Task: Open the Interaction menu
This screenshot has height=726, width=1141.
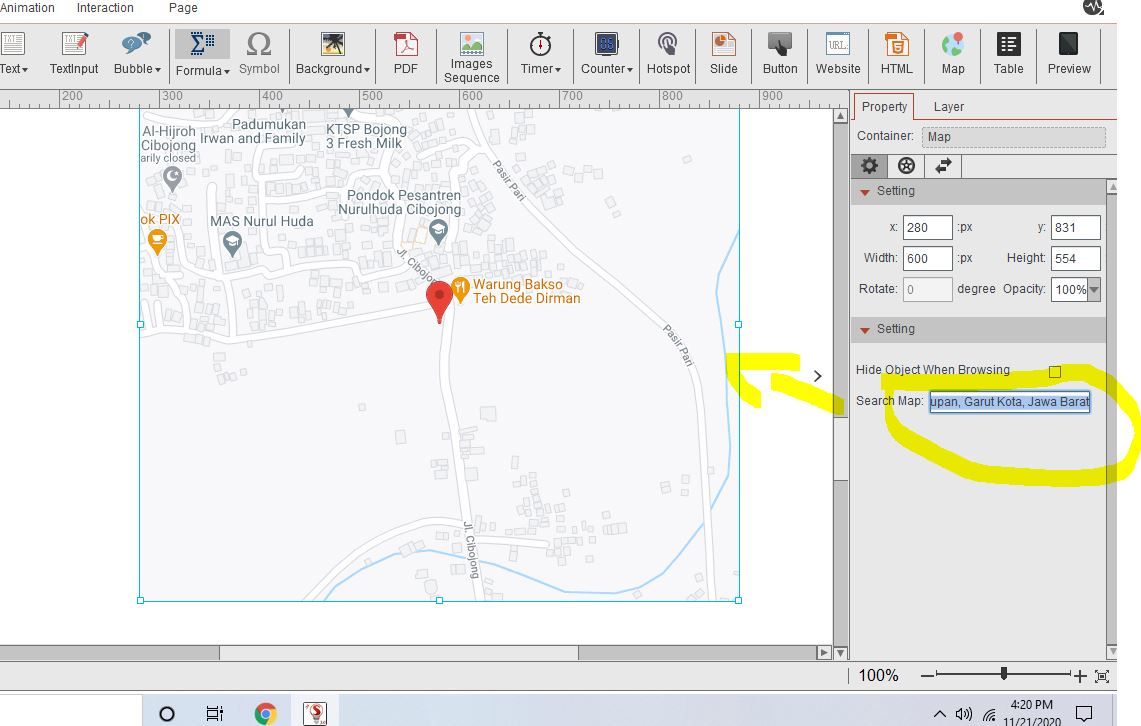Action: 106,8
